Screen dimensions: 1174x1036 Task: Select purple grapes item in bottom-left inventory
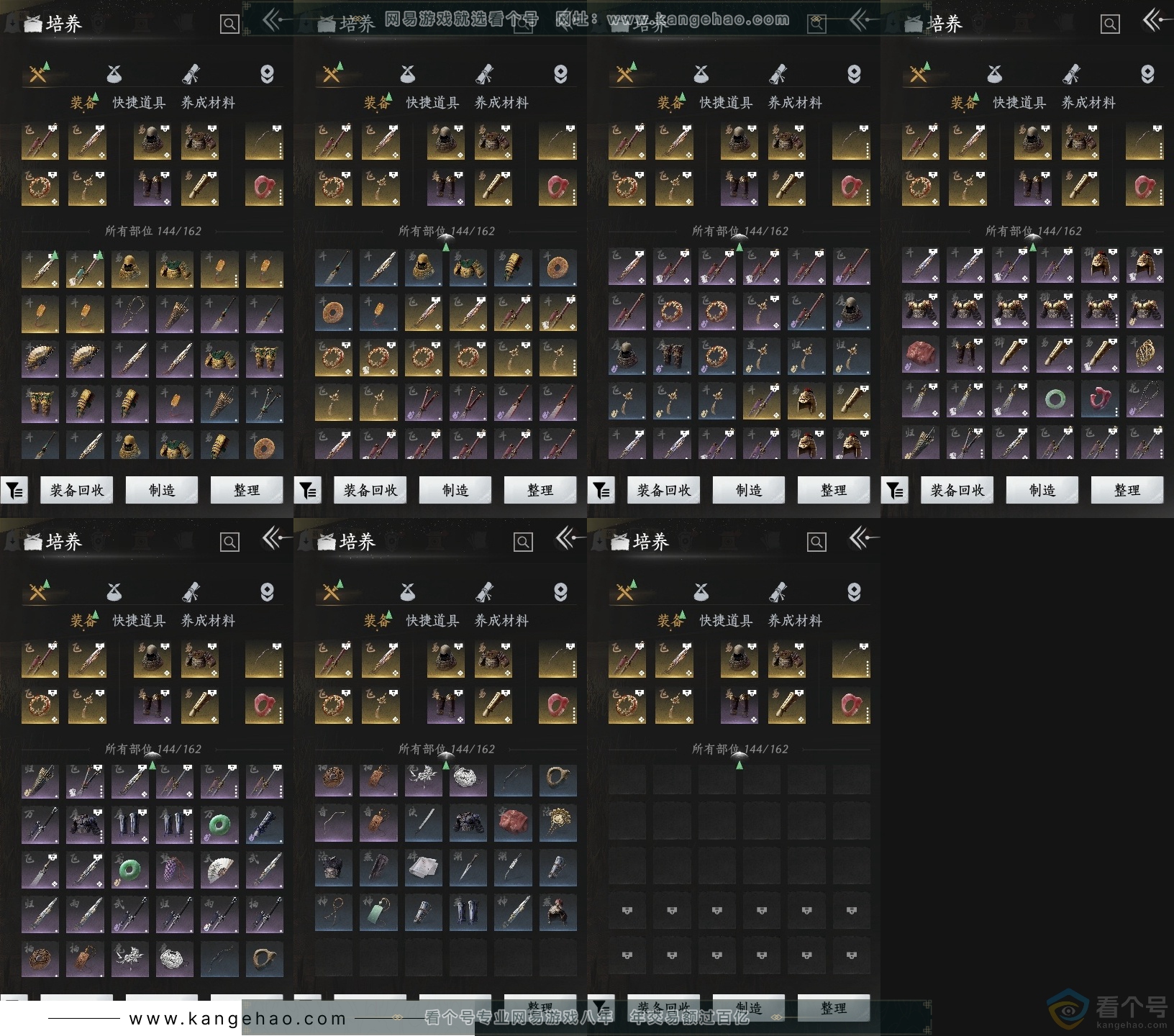pyautogui.click(x=175, y=869)
